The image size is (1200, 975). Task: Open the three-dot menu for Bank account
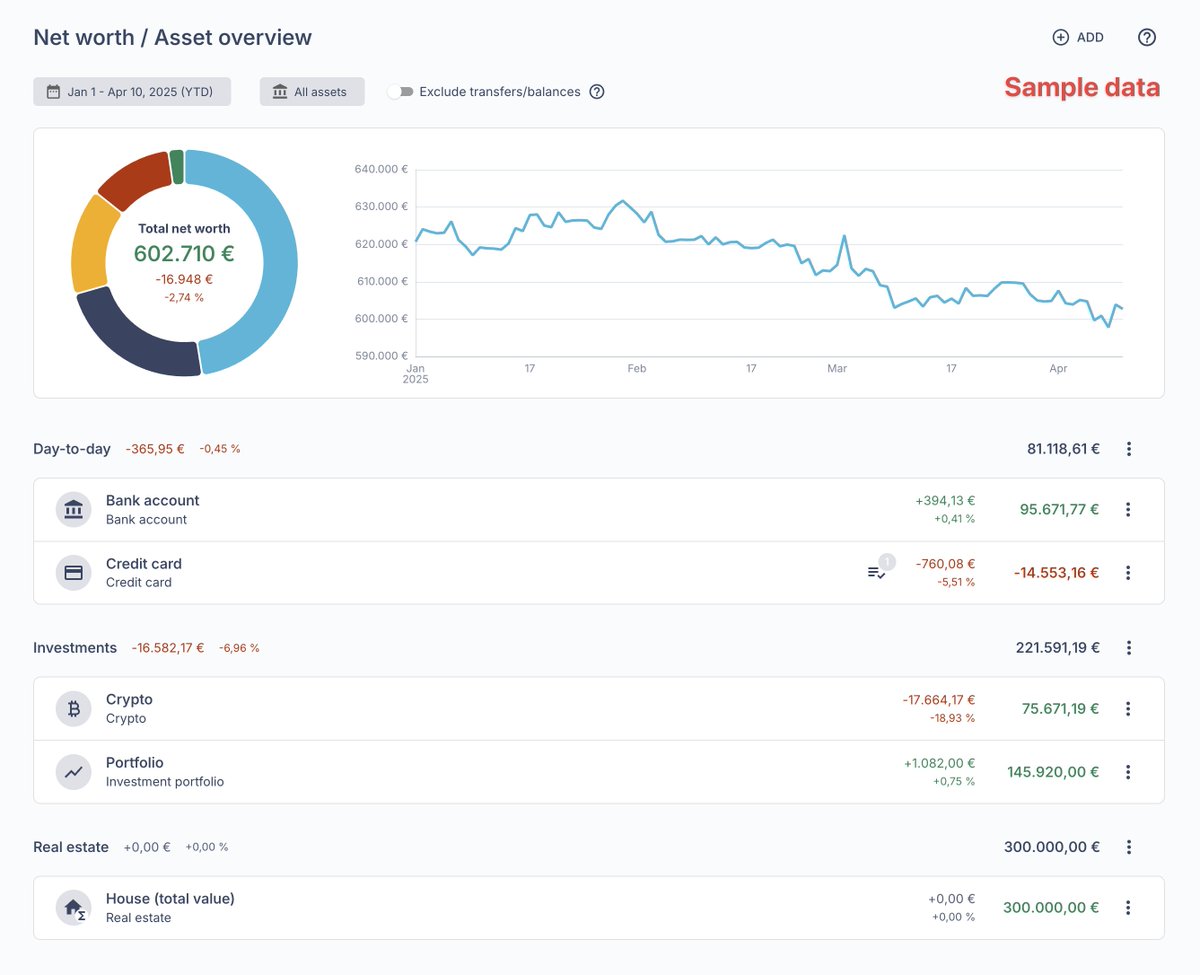pos(1128,509)
